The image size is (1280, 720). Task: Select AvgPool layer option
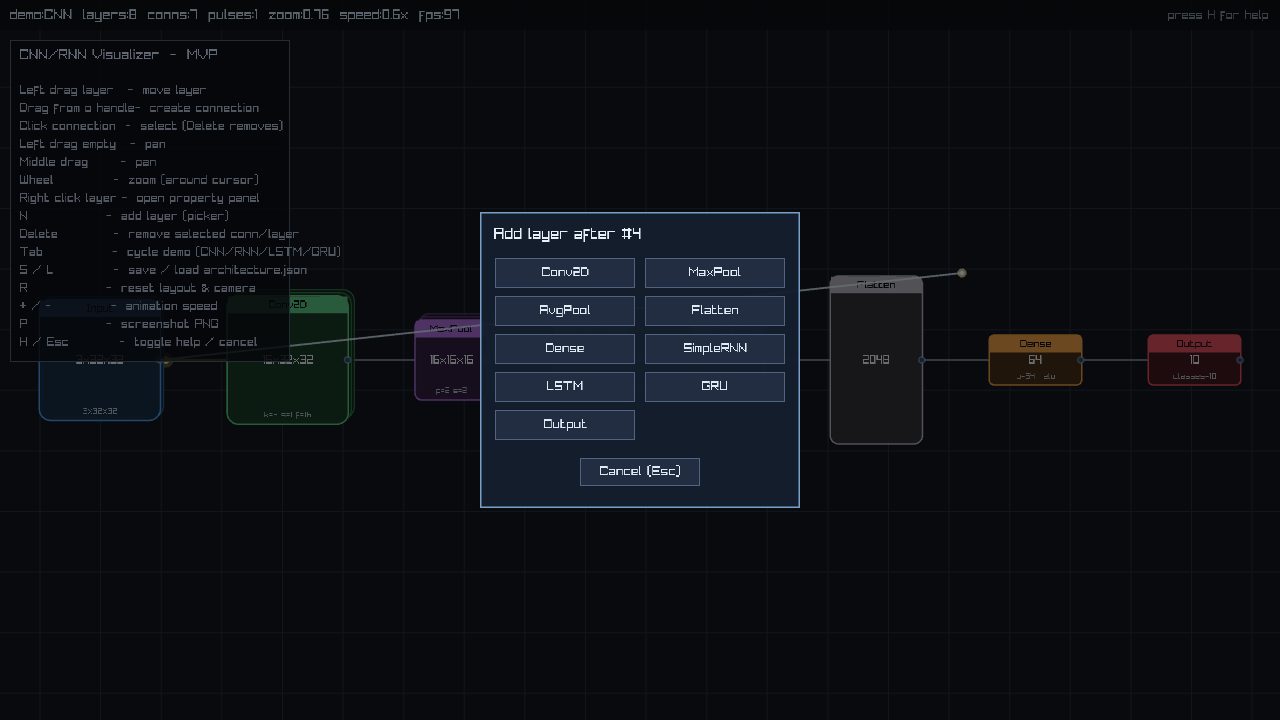(x=565, y=311)
